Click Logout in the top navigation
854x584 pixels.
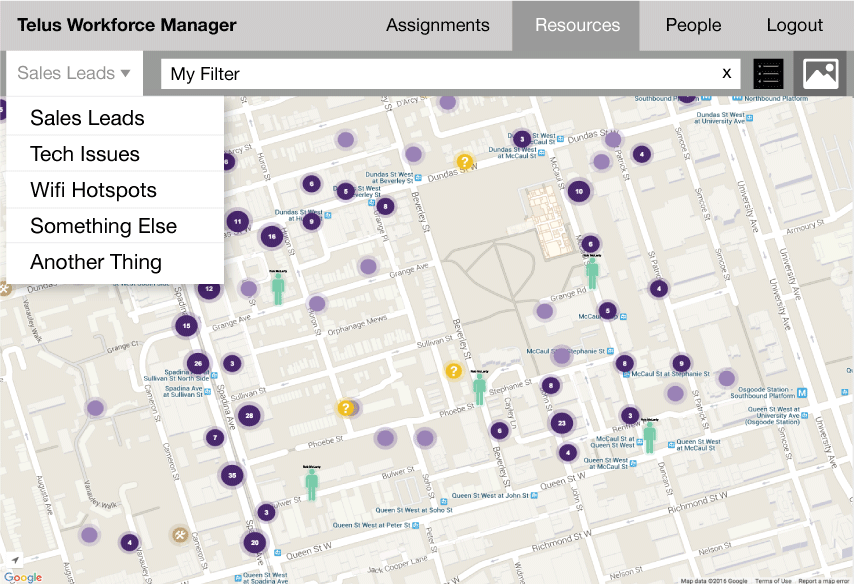[795, 25]
